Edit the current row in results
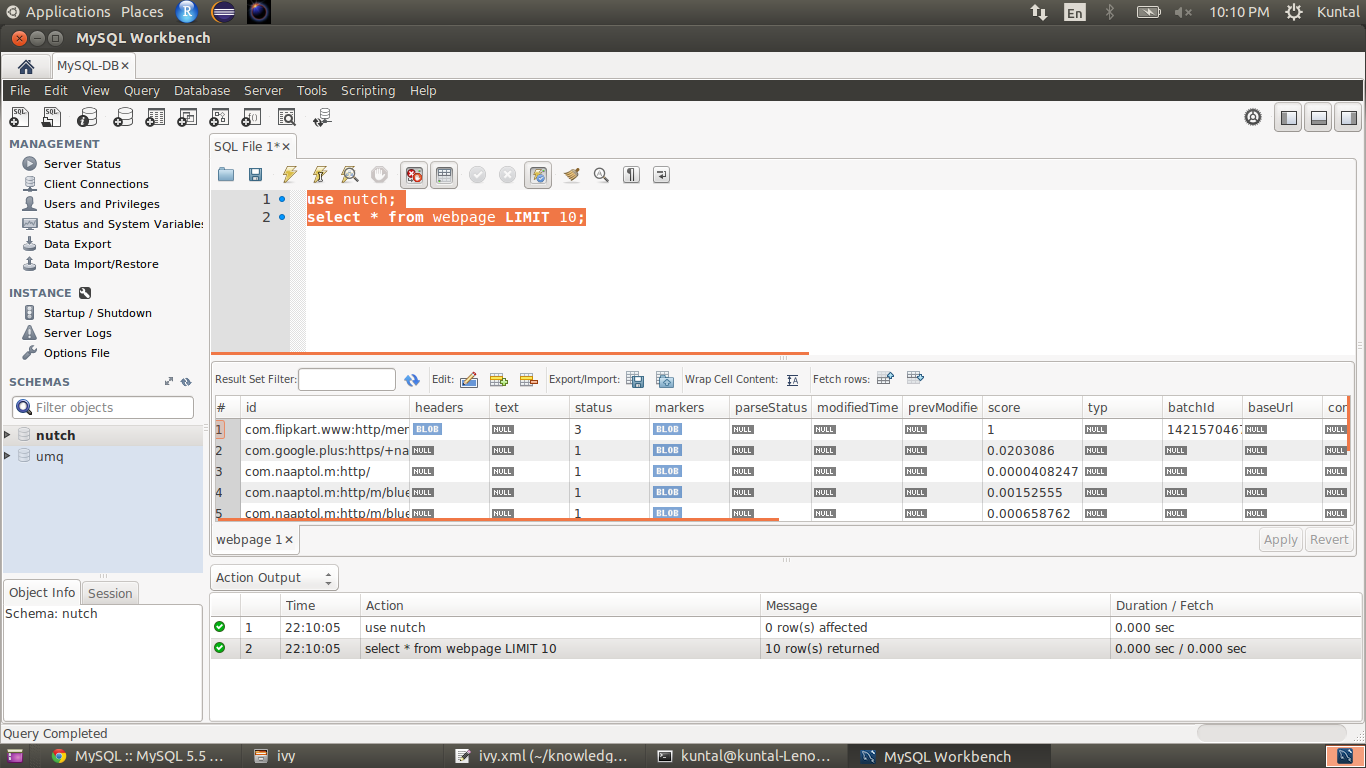This screenshot has height=768, width=1366. tap(469, 380)
